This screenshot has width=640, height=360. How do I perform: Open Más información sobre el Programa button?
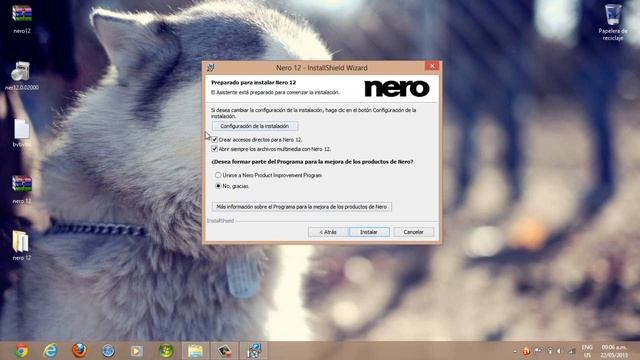(302, 207)
